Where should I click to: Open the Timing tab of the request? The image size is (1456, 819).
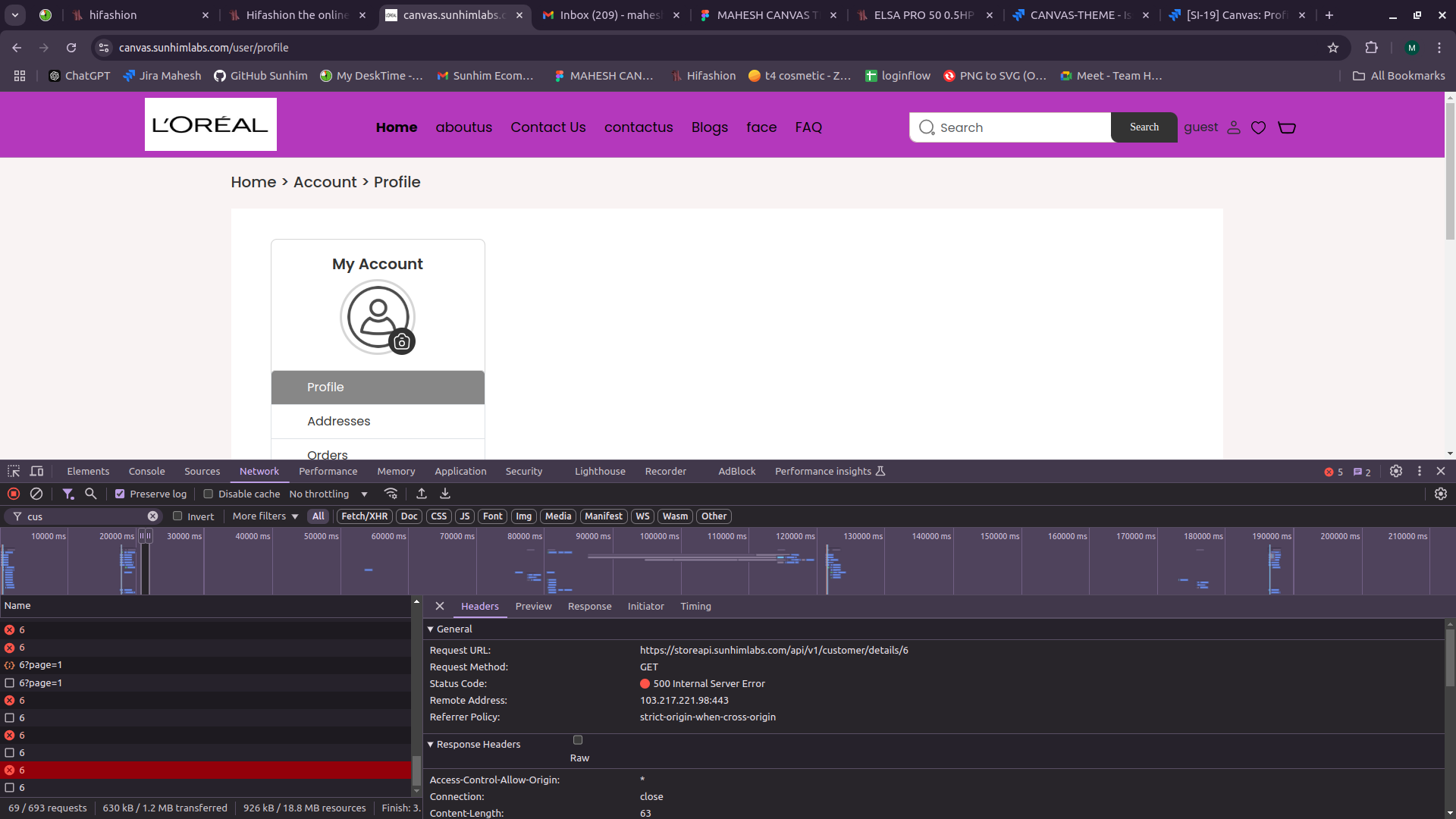[x=695, y=606]
